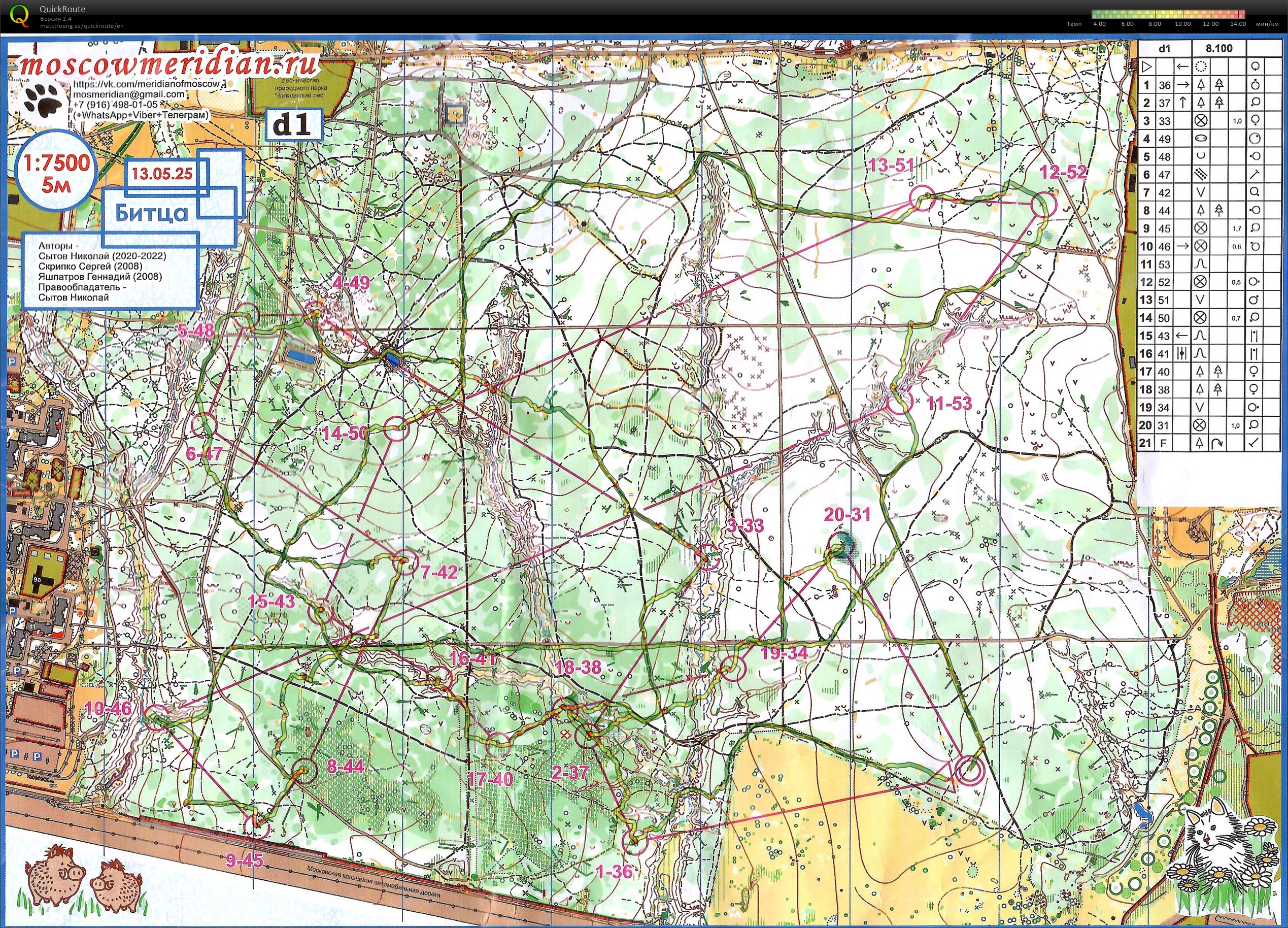The width and height of the screenshot is (1288, 928).
Task: Click the 14:00 pace legend label
Action: point(1238,24)
